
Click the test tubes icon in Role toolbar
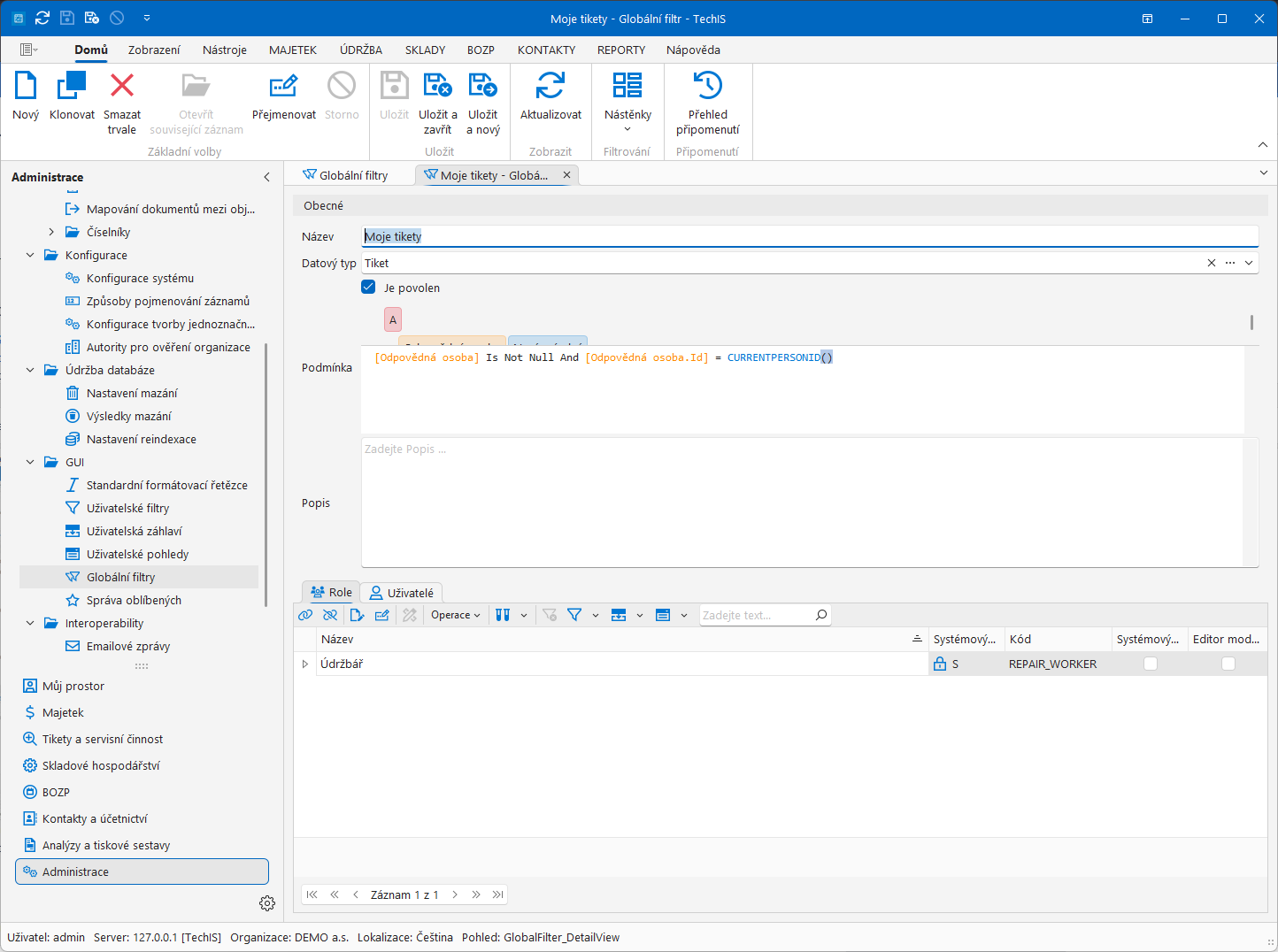(x=503, y=615)
